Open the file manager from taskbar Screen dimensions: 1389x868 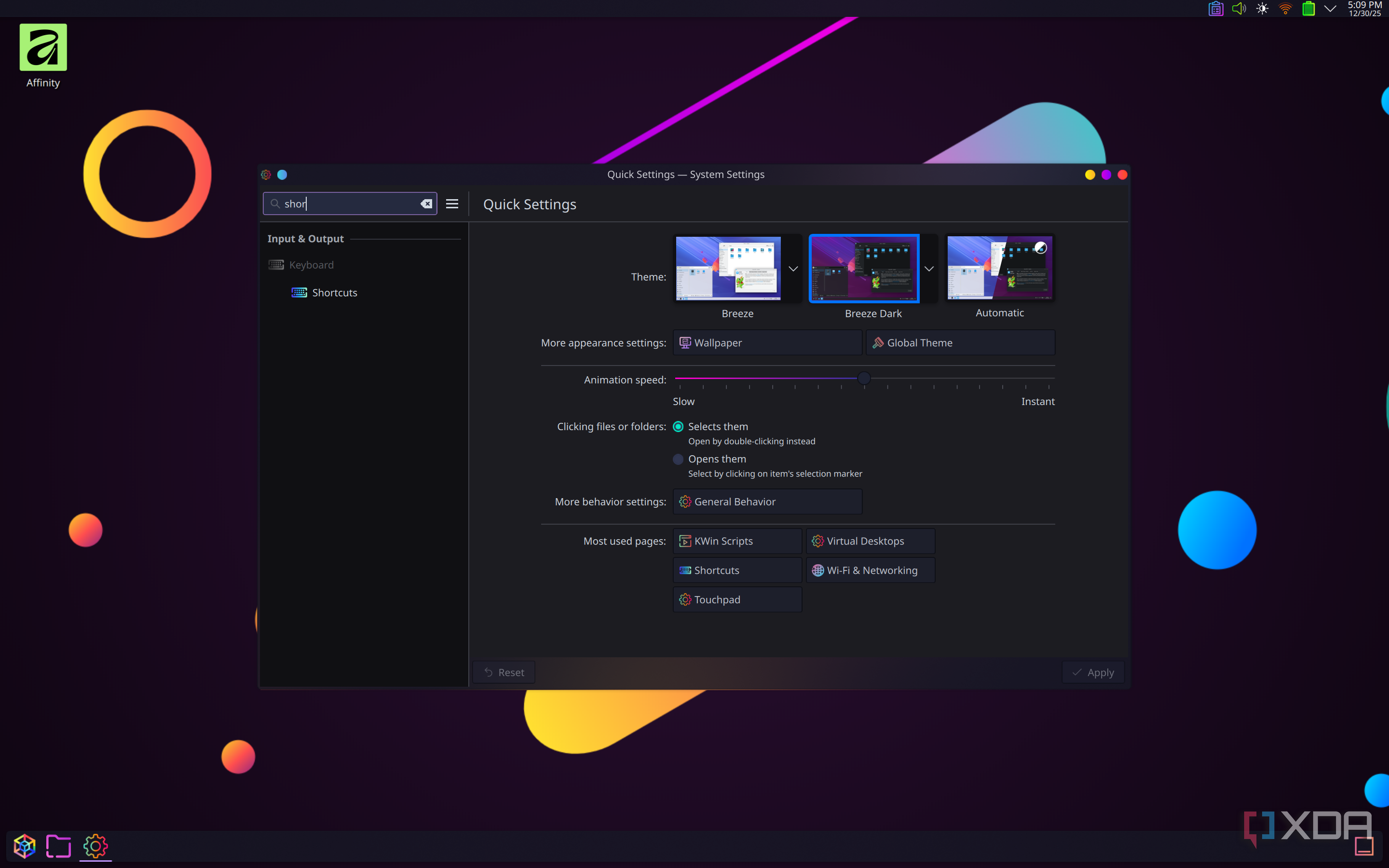tap(58, 846)
